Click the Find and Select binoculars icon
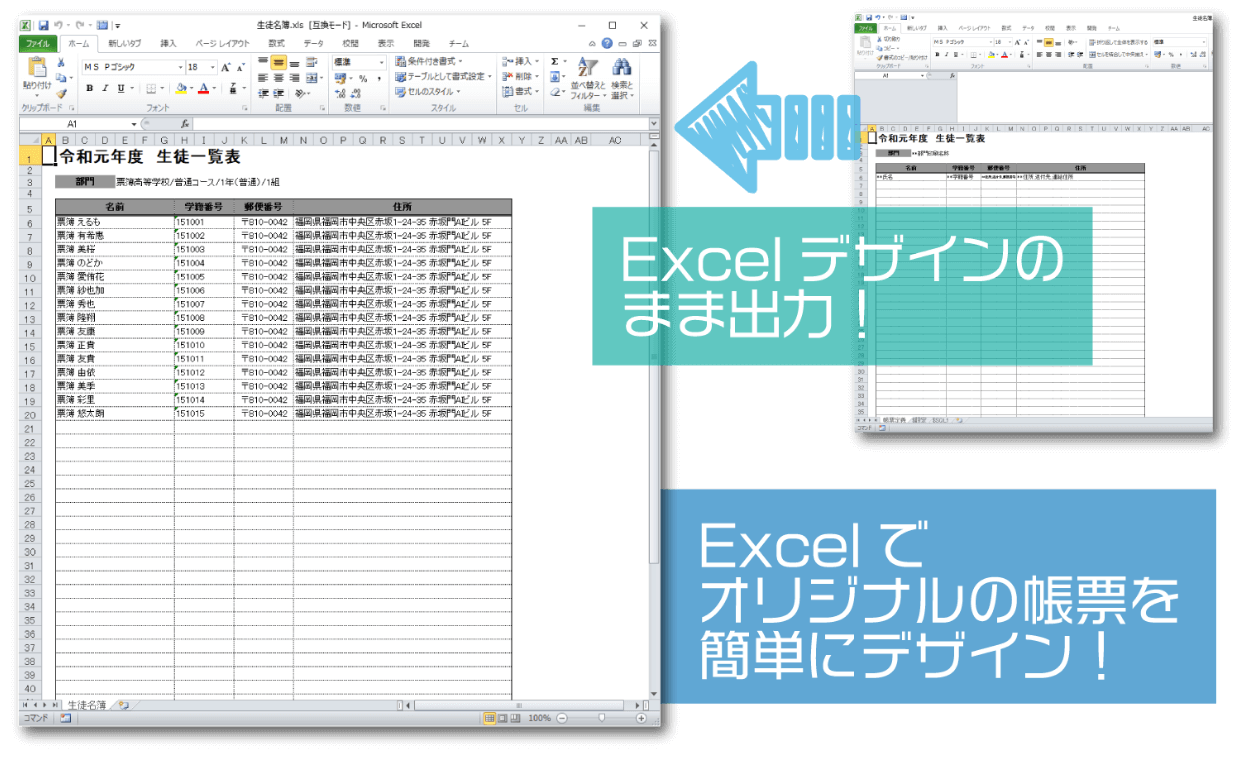The height and width of the screenshot is (760, 1240). coord(622,68)
